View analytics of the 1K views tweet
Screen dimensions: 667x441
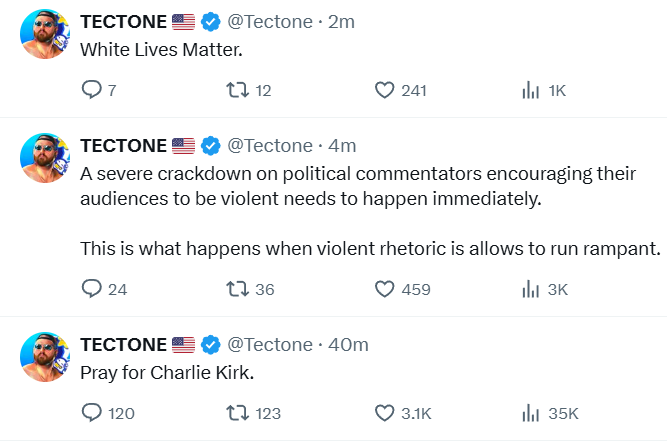point(531,91)
